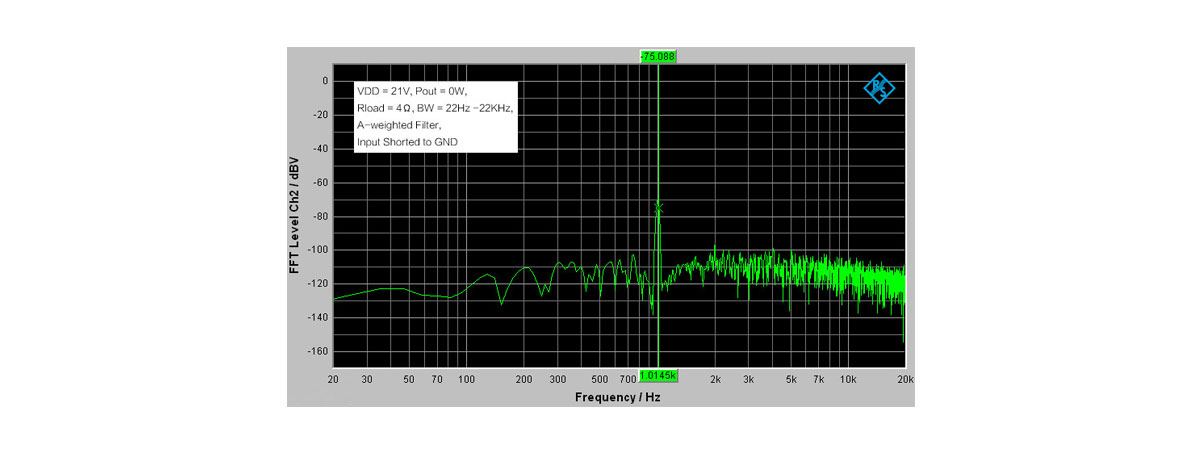Click the -140 tick label on the level axis
Viewport: 1200px width, 450px height.
click(318, 318)
